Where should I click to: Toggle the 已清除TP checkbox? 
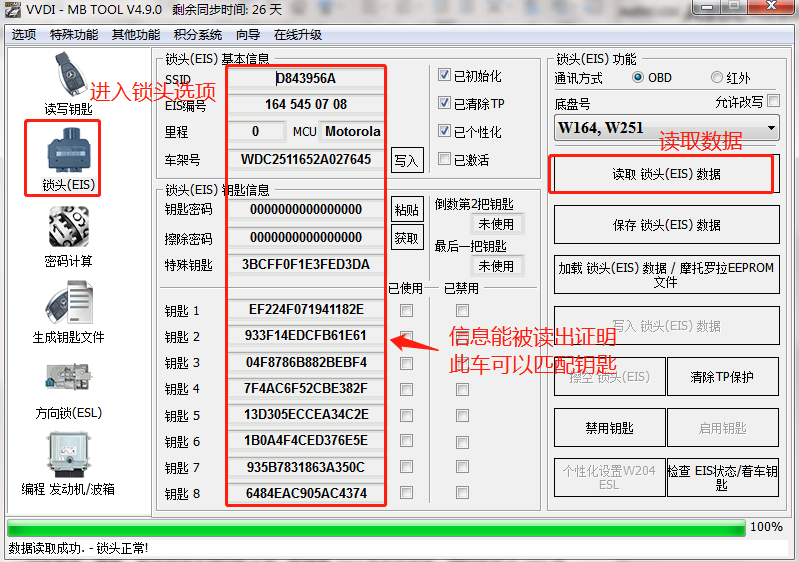coord(444,103)
